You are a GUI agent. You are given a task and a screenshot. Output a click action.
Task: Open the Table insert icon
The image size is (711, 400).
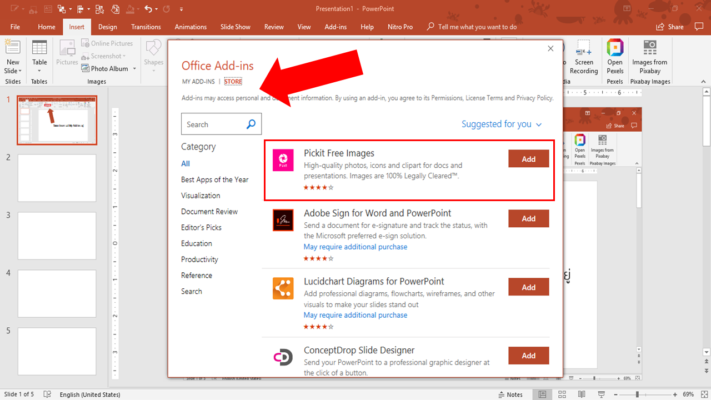tap(39, 49)
